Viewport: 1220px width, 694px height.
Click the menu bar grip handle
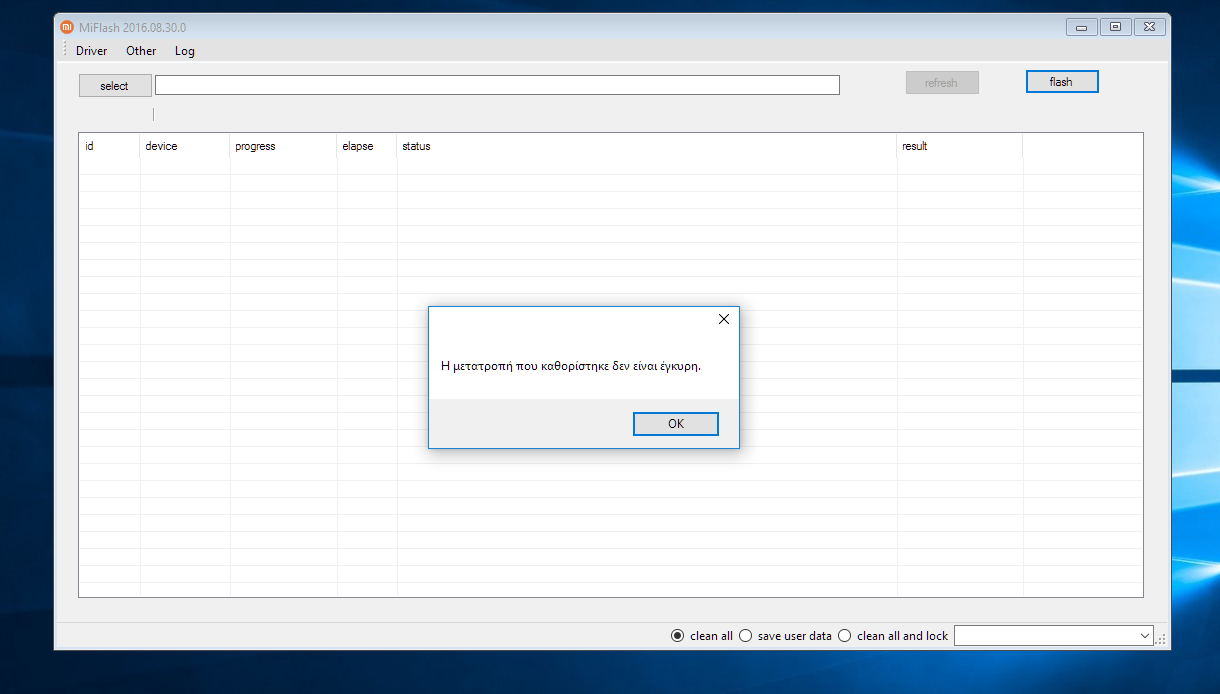click(x=65, y=49)
